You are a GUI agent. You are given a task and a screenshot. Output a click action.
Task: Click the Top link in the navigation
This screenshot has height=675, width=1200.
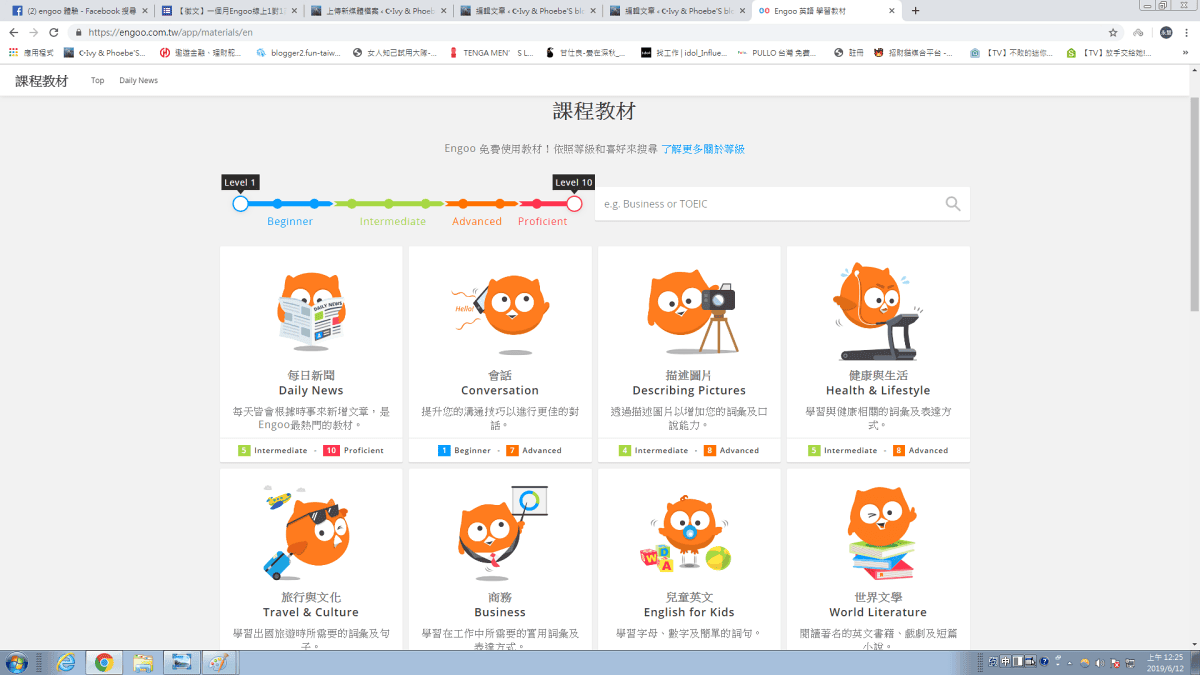pos(97,80)
